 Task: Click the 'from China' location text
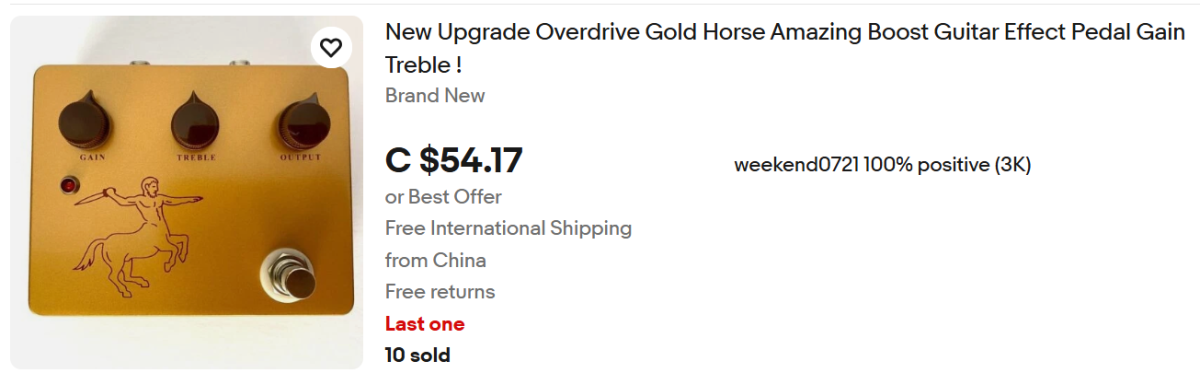tap(436, 260)
